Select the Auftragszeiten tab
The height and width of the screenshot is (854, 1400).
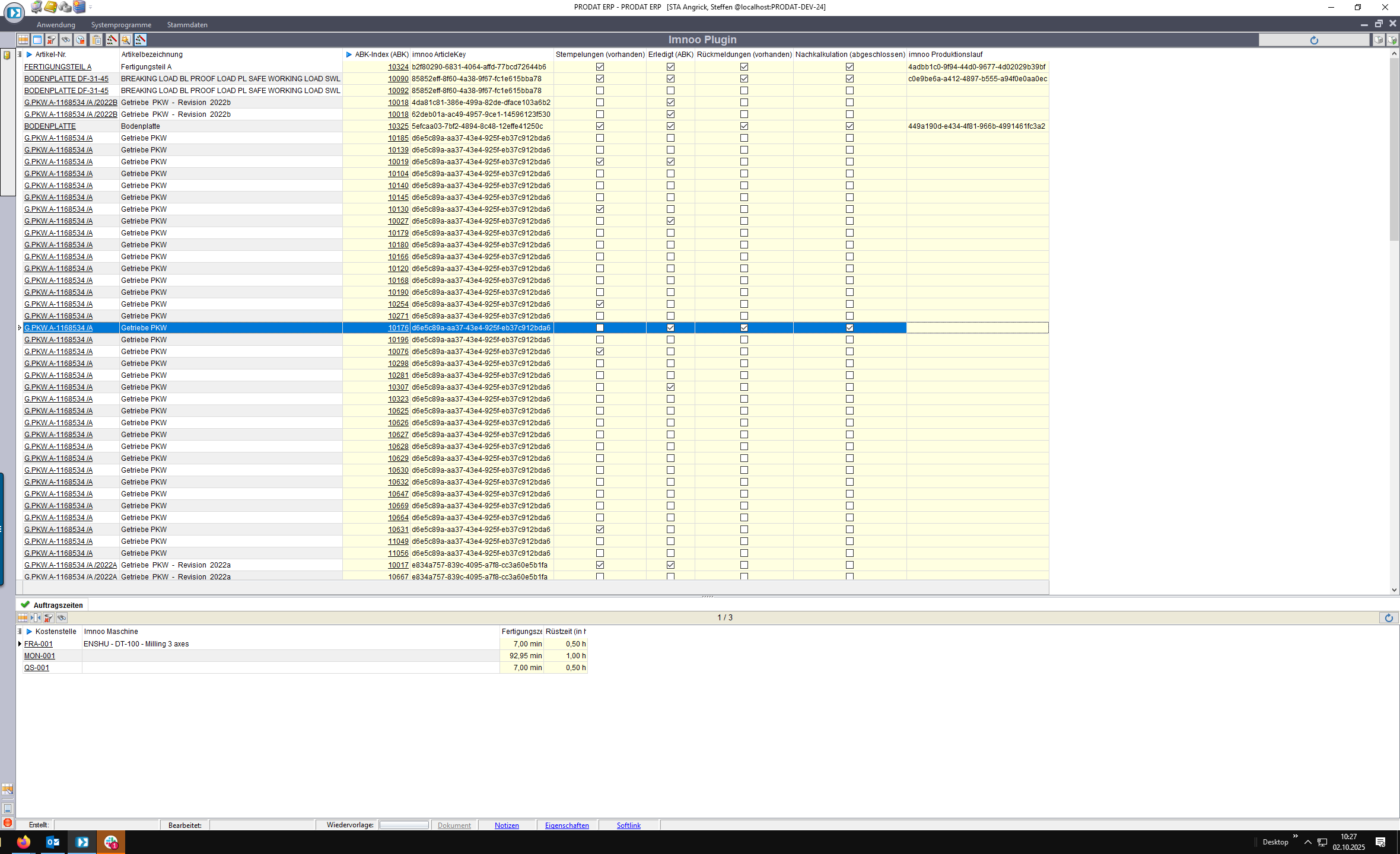coord(58,605)
